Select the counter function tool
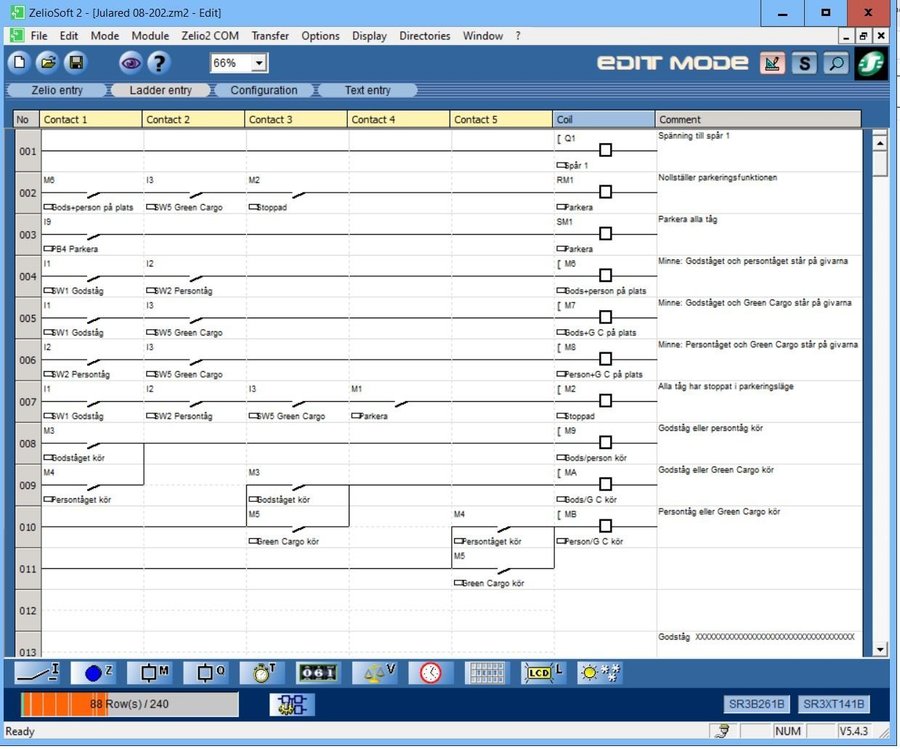Screen dimensions: 900x749 319,673
